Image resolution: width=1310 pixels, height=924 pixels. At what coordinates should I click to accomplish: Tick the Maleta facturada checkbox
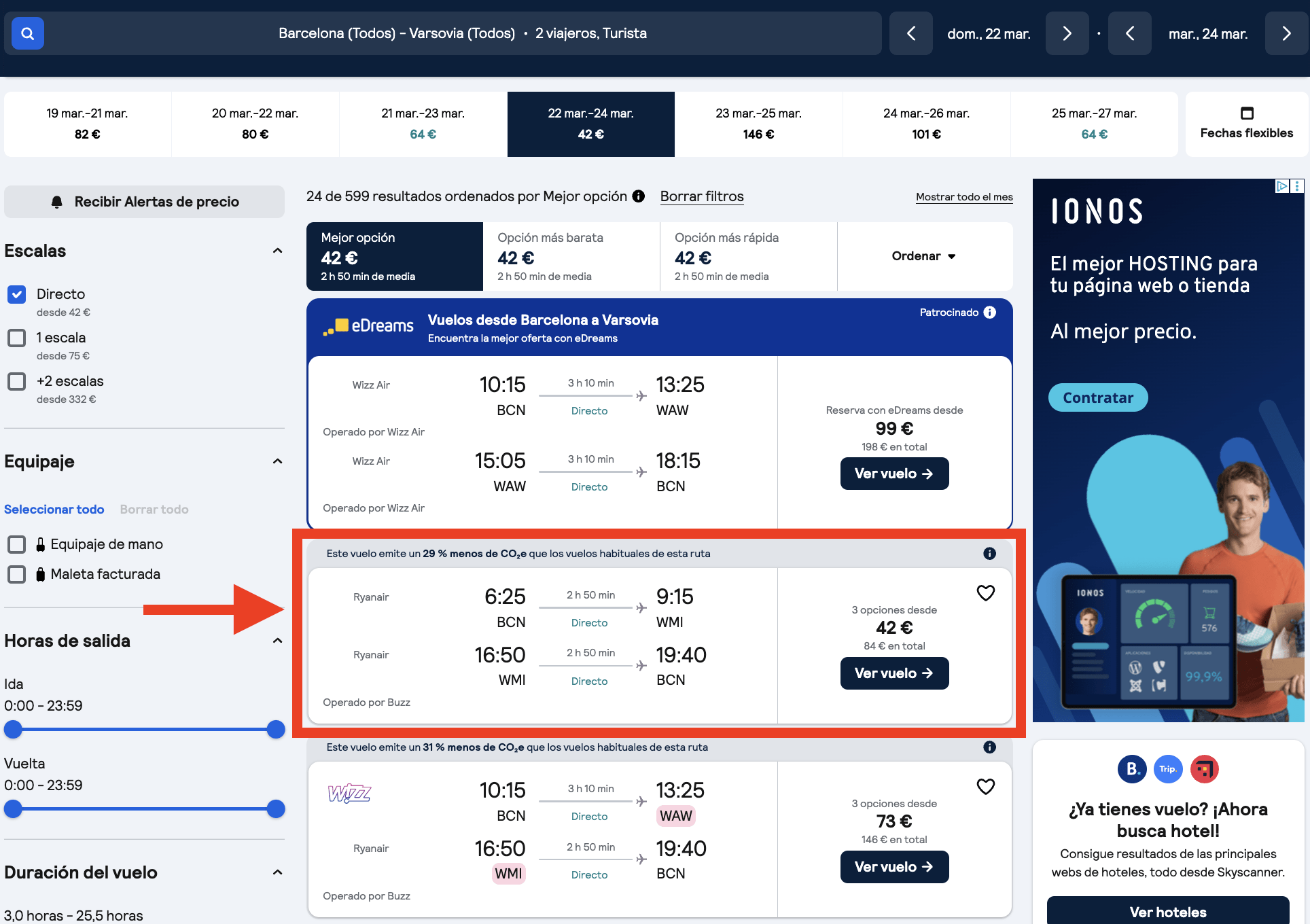pyautogui.click(x=17, y=574)
